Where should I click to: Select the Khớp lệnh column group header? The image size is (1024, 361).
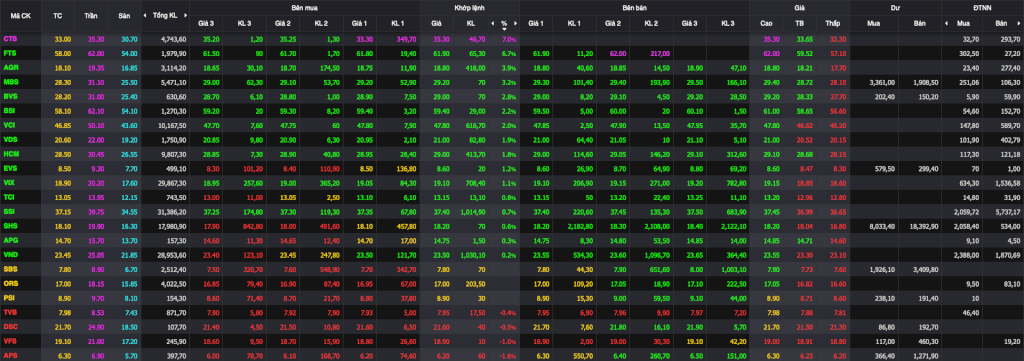point(470,7)
